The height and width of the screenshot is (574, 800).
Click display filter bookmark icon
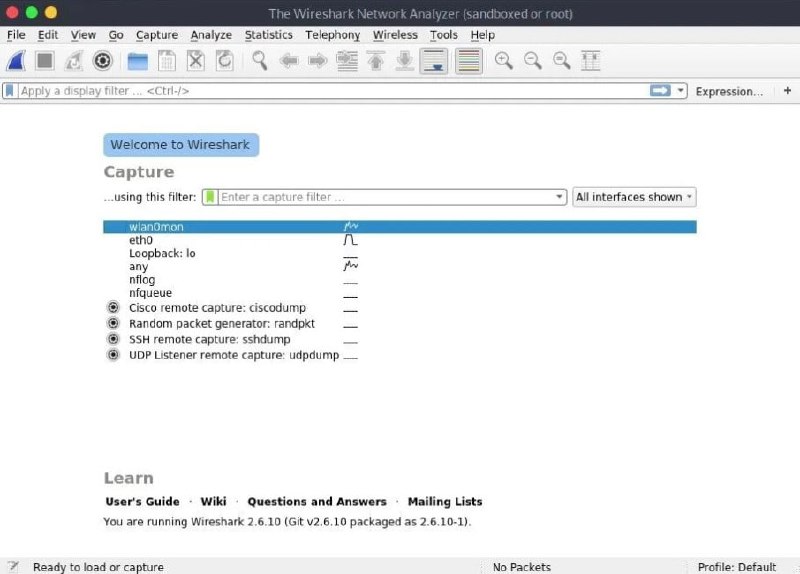[x=10, y=91]
